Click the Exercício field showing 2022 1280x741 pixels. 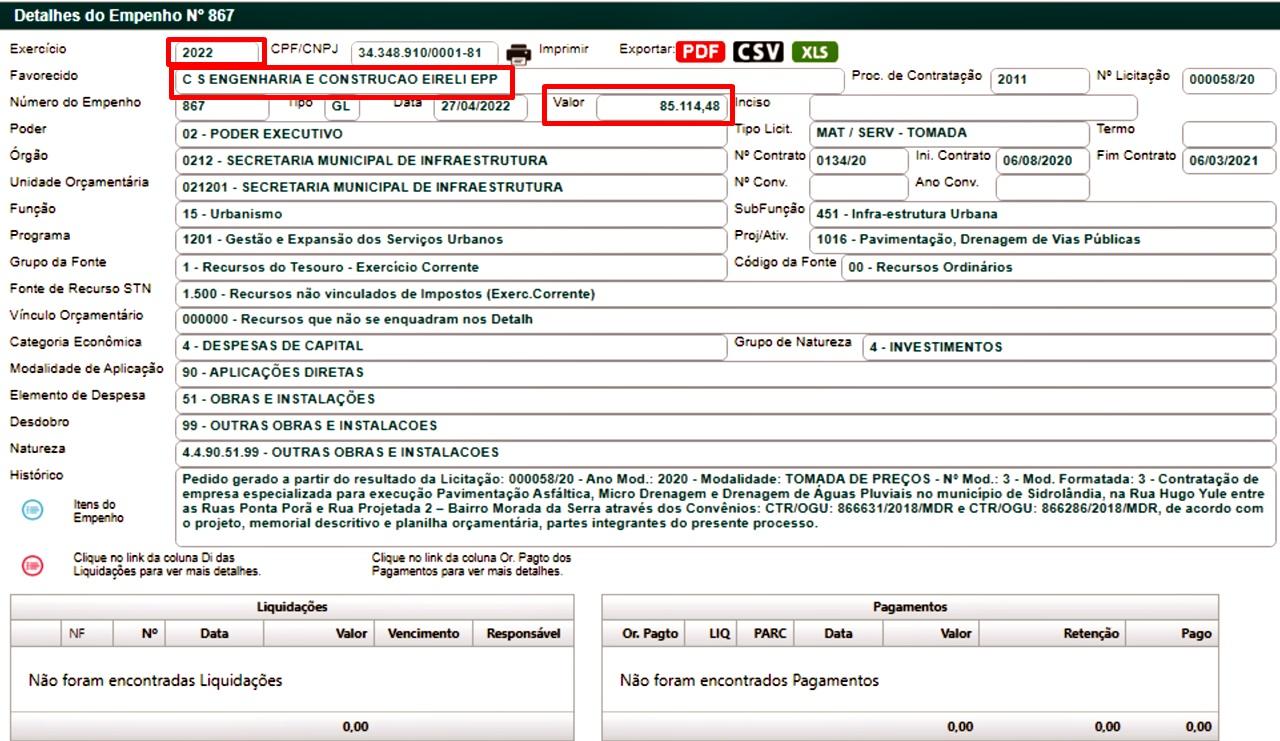pyautogui.click(x=217, y=53)
